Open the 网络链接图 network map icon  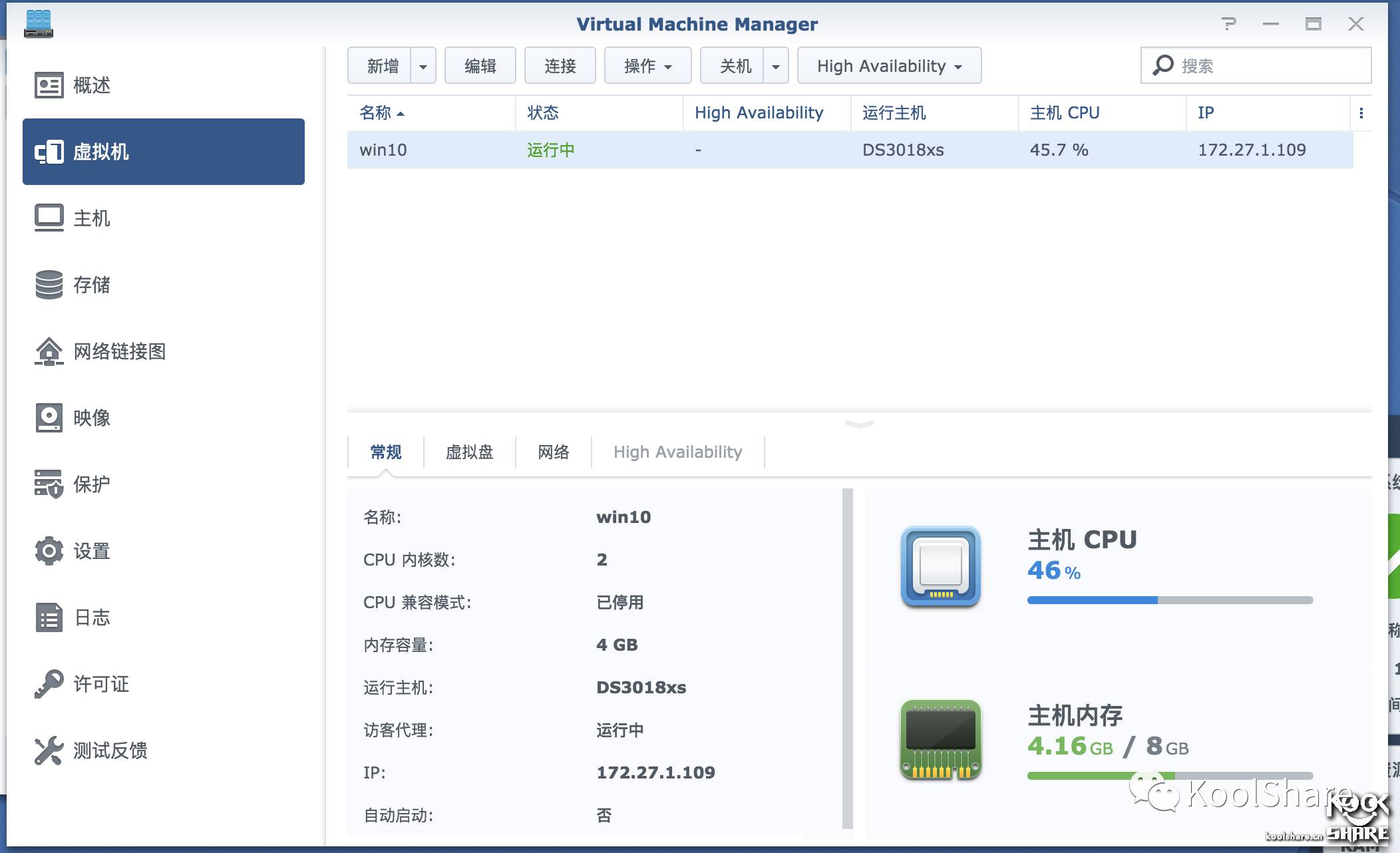point(49,351)
